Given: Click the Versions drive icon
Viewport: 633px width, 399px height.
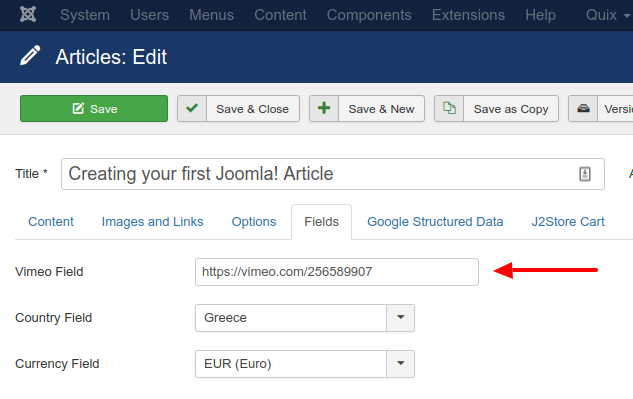Looking at the screenshot, I should (583, 108).
